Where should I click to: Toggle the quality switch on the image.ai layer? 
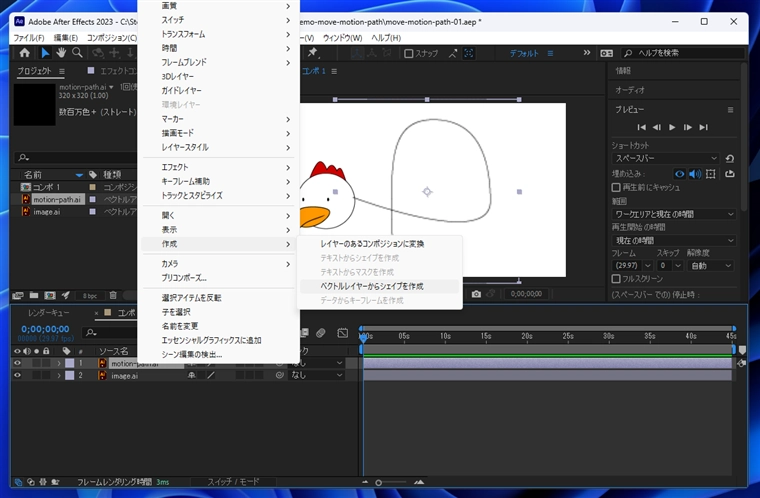(x=211, y=375)
